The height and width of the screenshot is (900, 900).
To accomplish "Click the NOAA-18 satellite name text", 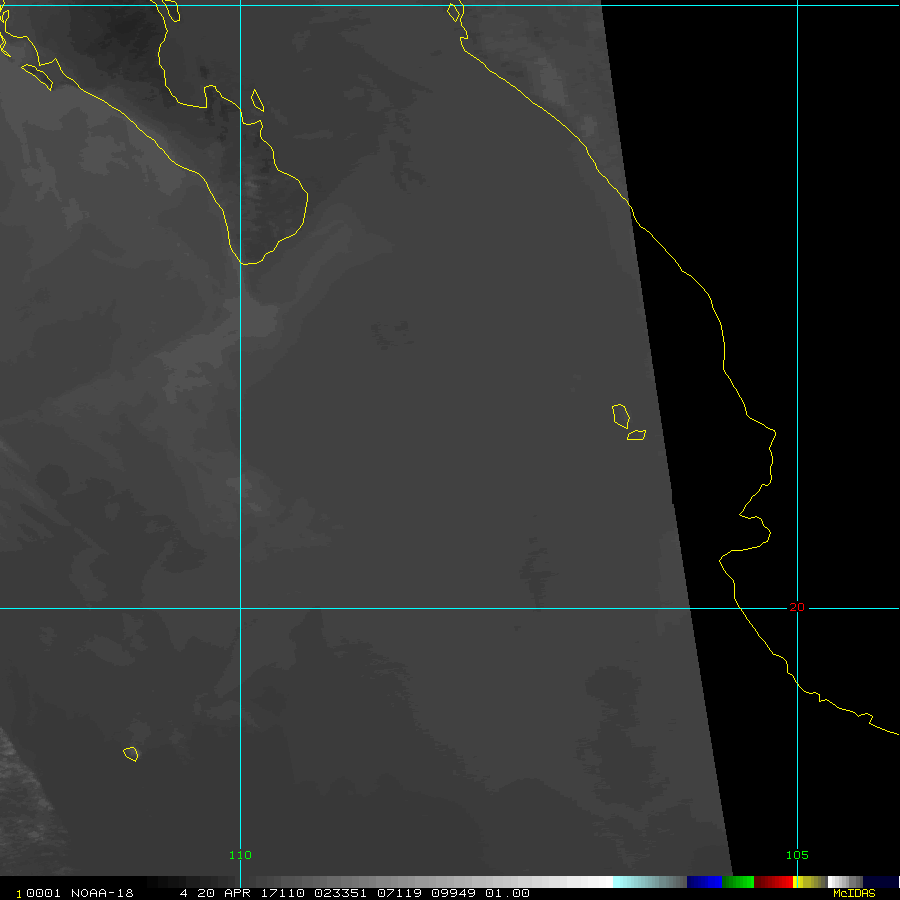I will [x=102, y=893].
